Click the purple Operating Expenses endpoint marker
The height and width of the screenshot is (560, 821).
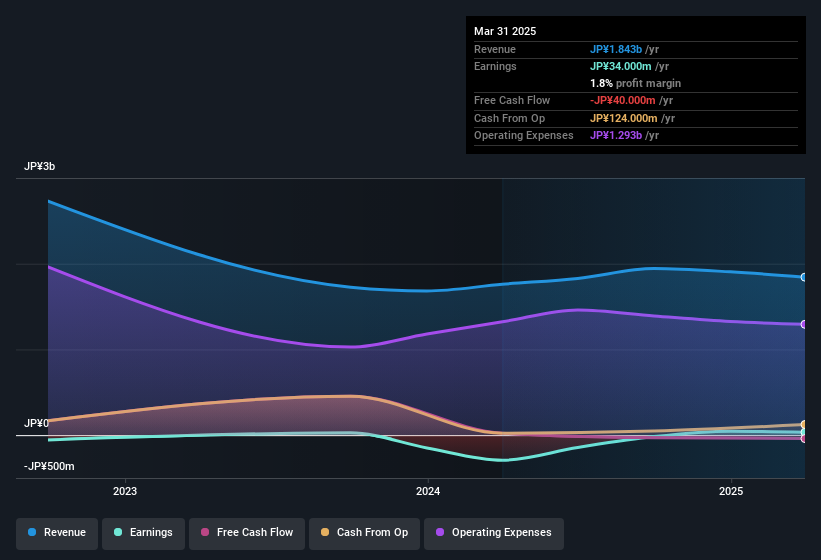(804, 324)
